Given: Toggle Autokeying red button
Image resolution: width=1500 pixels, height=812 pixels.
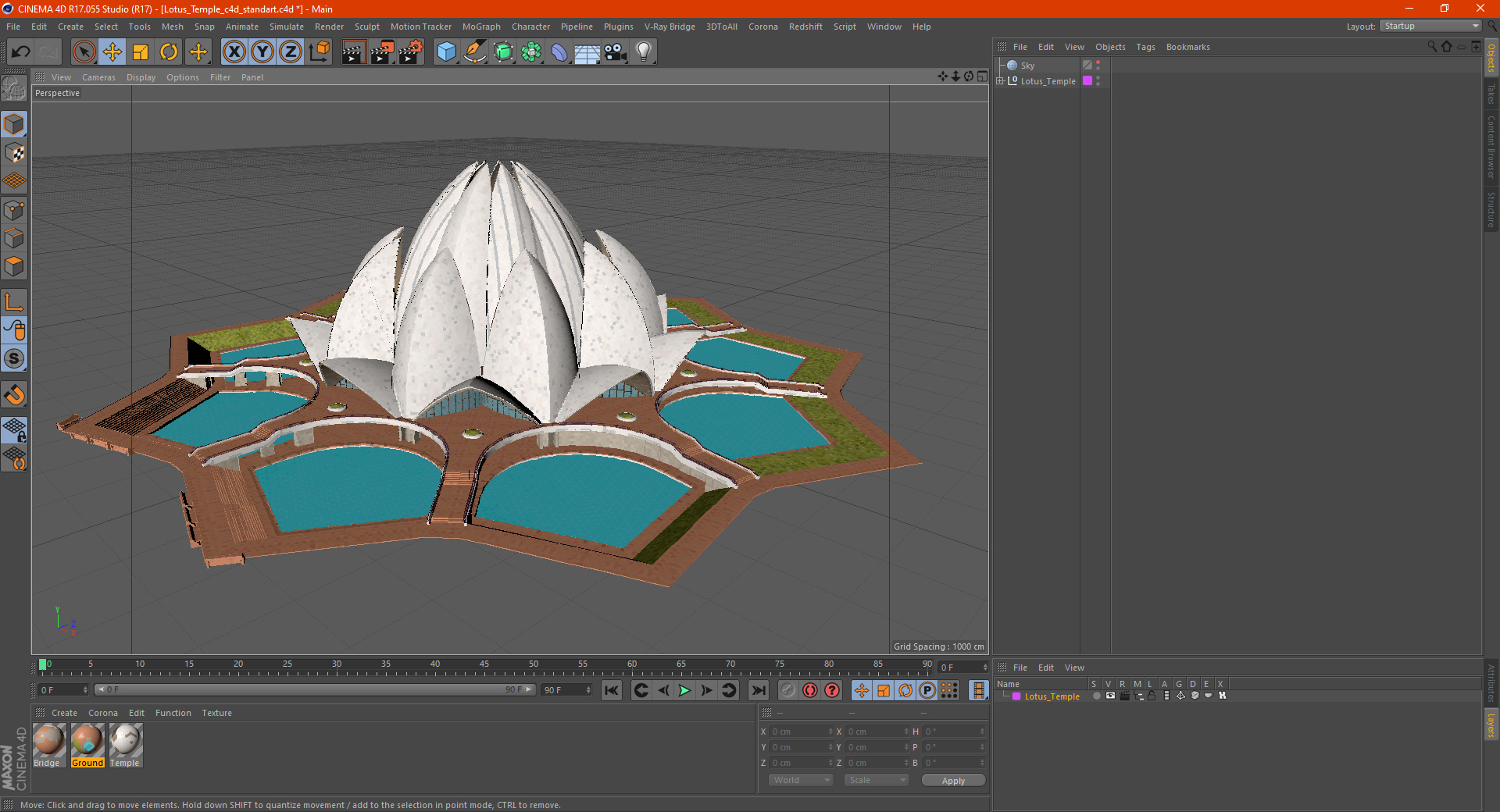Looking at the screenshot, I should 809,690.
